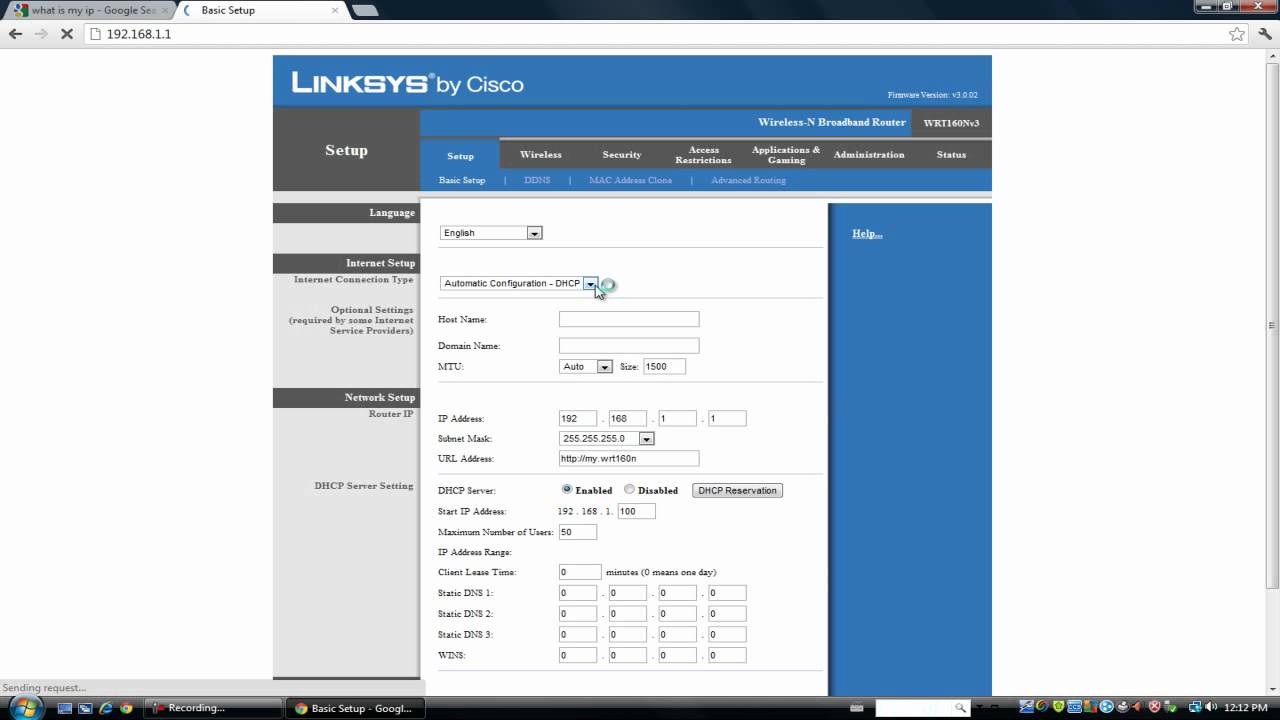Go to MAC Address Clone link
This screenshot has width=1280, height=720.
(630, 180)
